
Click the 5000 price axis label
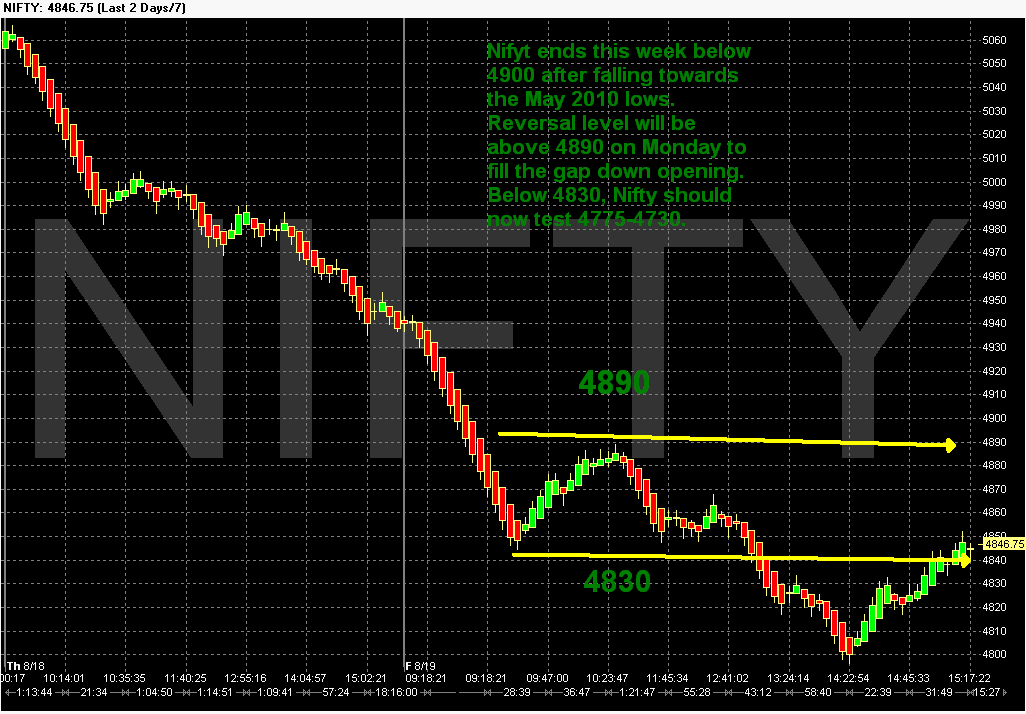pos(994,182)
